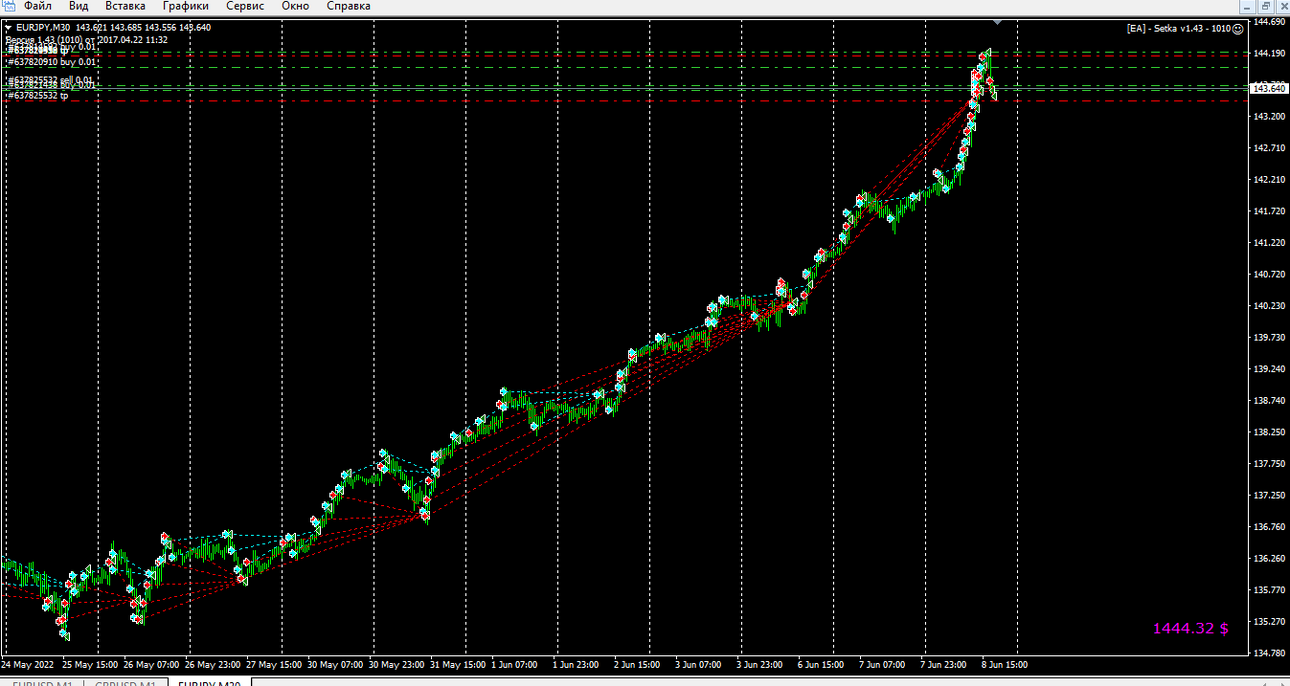This screenshot has height=686, width=1290.
Task: Expand the triangle next to EURJPY,M30
Action: click(x=8, y=27)
